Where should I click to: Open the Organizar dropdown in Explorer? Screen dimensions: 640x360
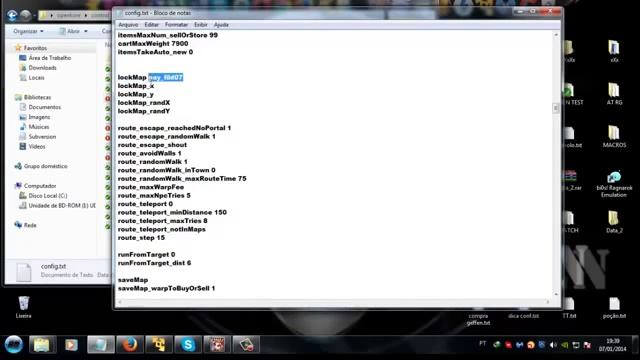28,31
